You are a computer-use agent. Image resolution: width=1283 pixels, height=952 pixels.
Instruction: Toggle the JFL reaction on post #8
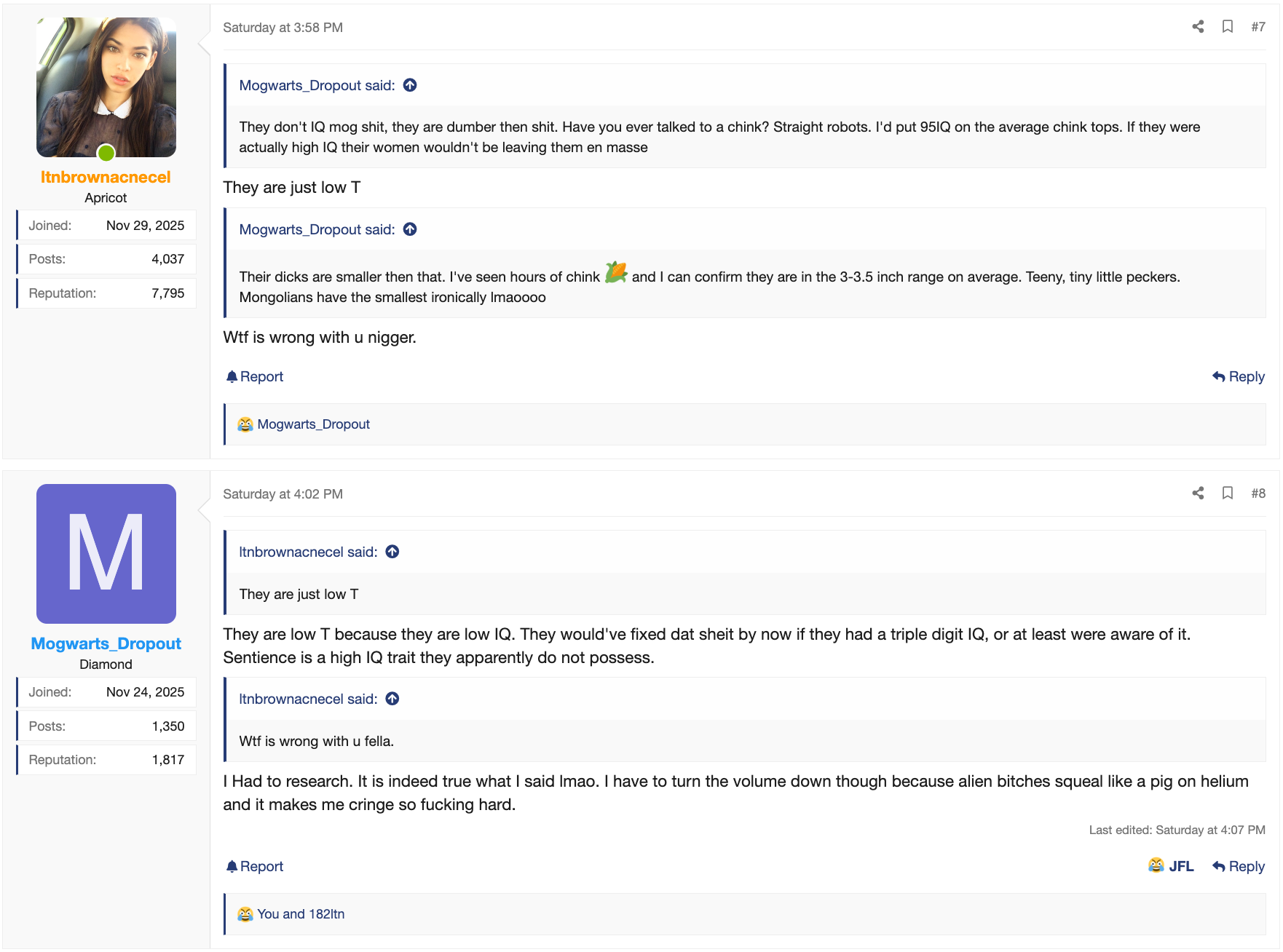[1172, 866]
